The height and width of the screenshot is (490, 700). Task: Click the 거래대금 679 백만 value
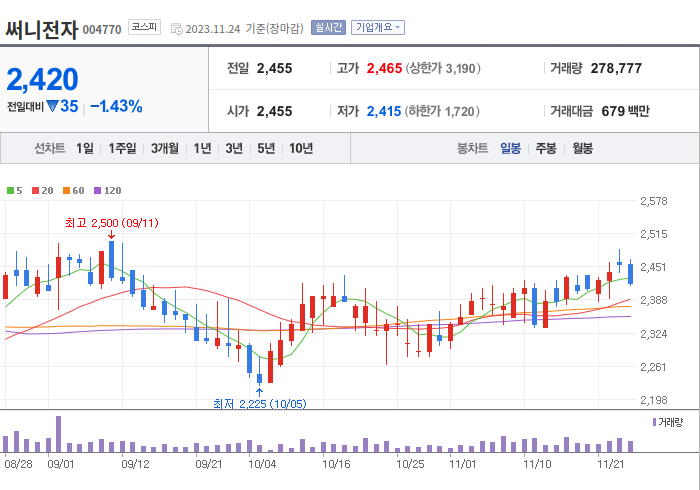625,111
